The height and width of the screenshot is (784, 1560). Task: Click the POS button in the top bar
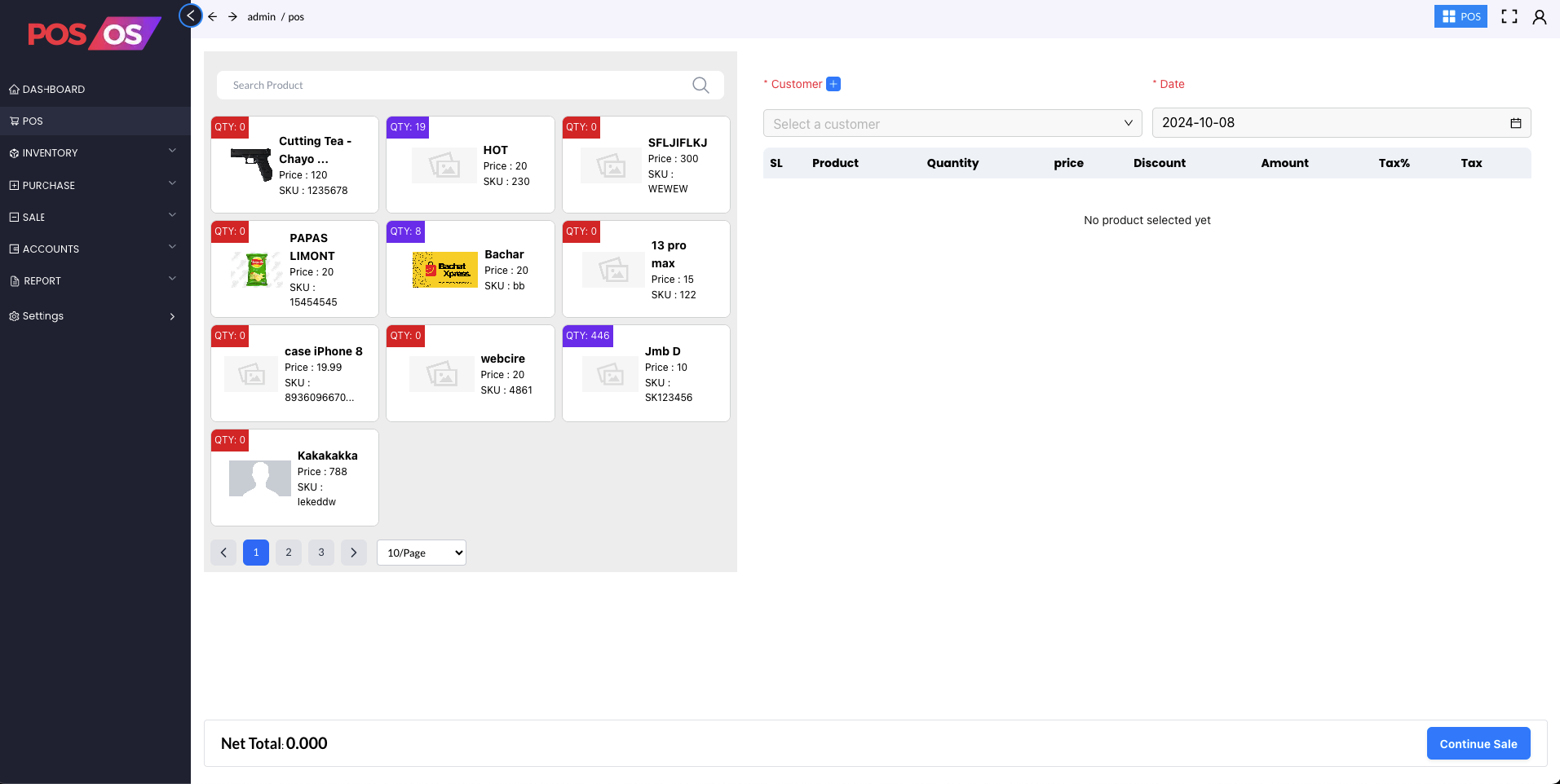coord(1461,16)
